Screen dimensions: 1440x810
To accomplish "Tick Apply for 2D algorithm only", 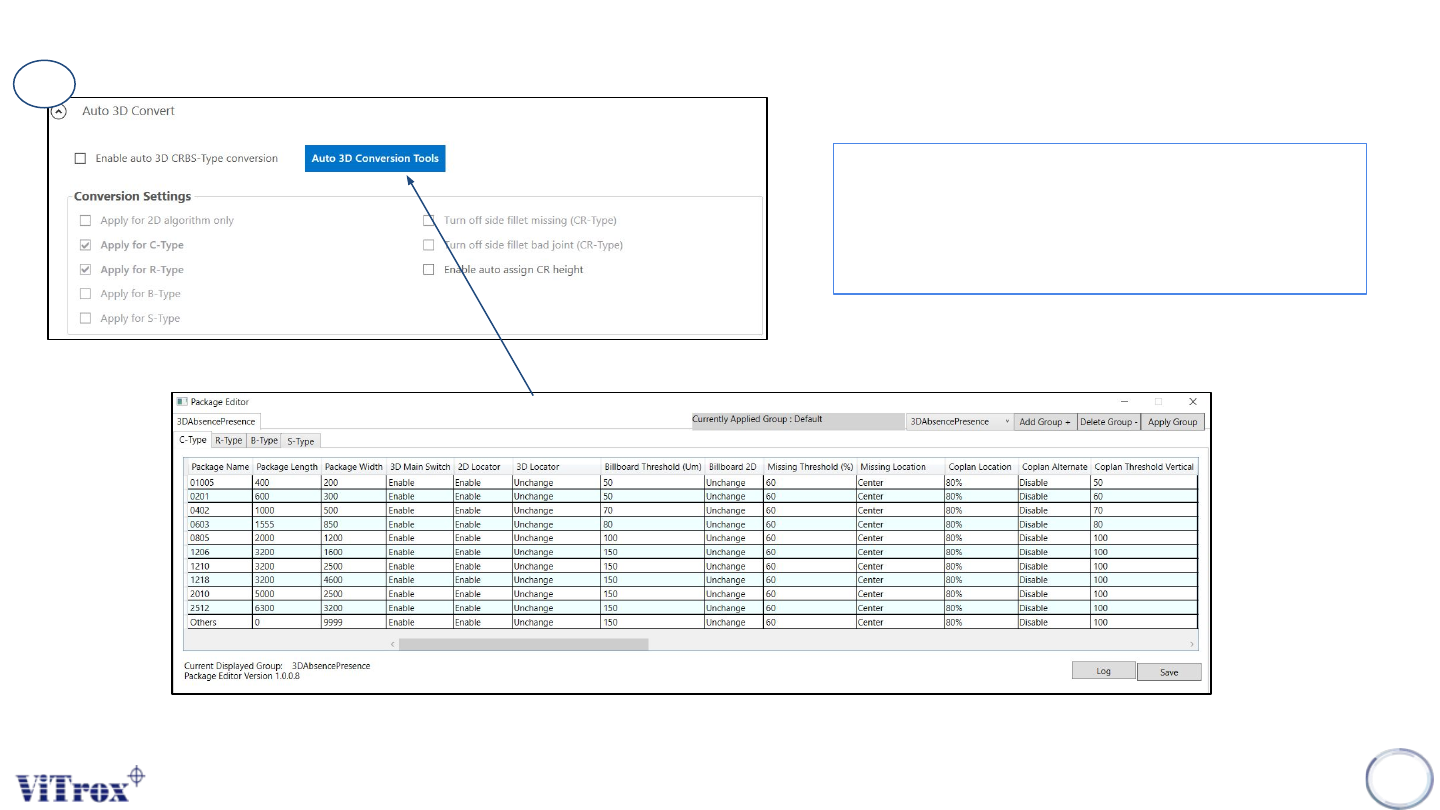I will 86,220.
